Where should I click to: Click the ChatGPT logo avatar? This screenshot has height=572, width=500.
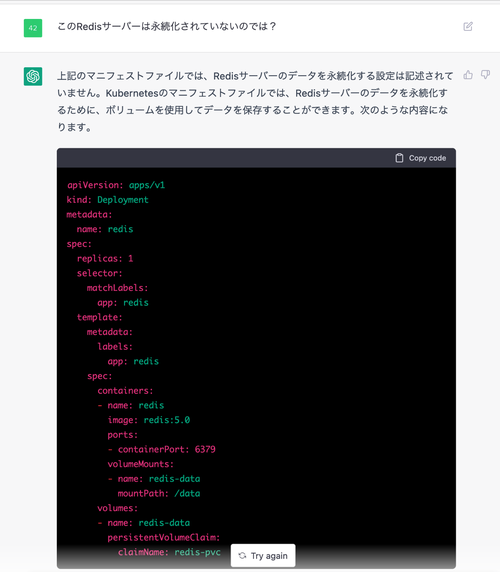pyautogui.click(x=33, y=76)
